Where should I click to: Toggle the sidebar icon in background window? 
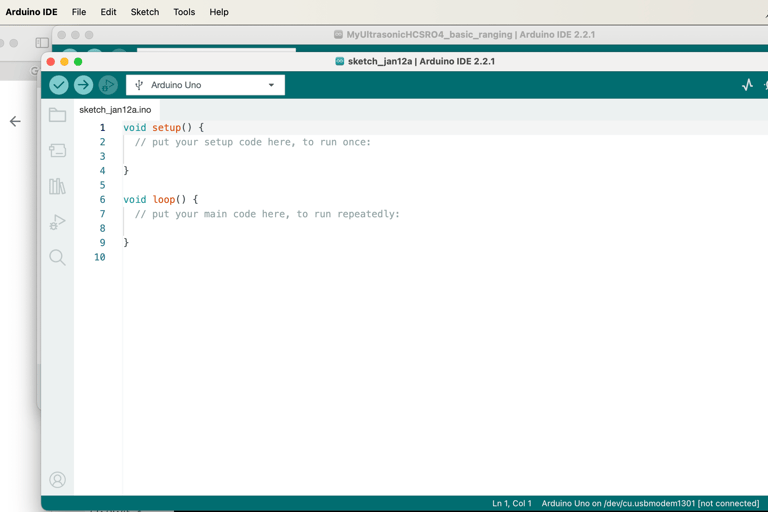(42, 43)
